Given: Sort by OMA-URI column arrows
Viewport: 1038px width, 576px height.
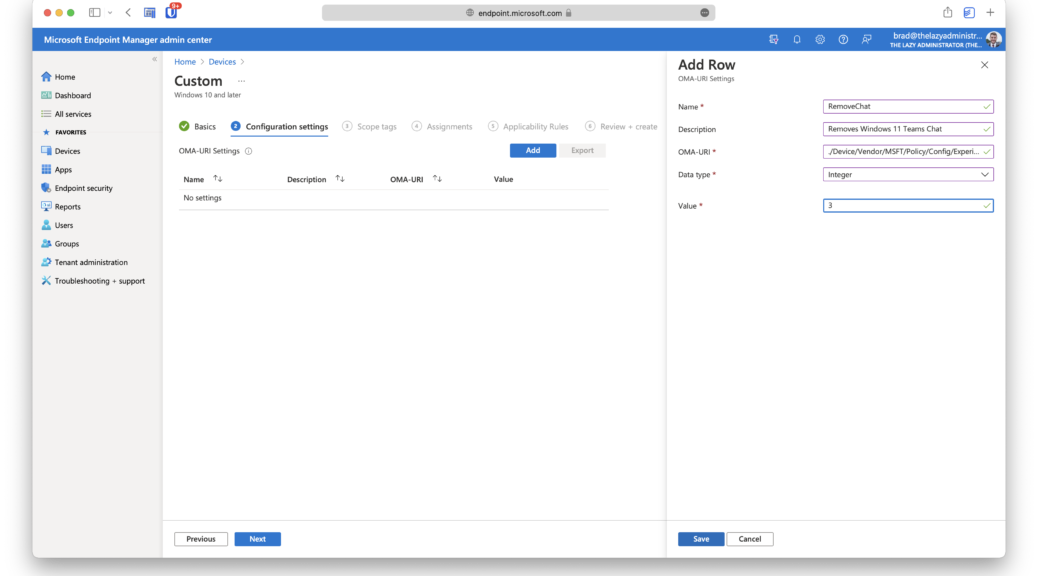Looking at the screenshot, I should [x=438, y=179].
